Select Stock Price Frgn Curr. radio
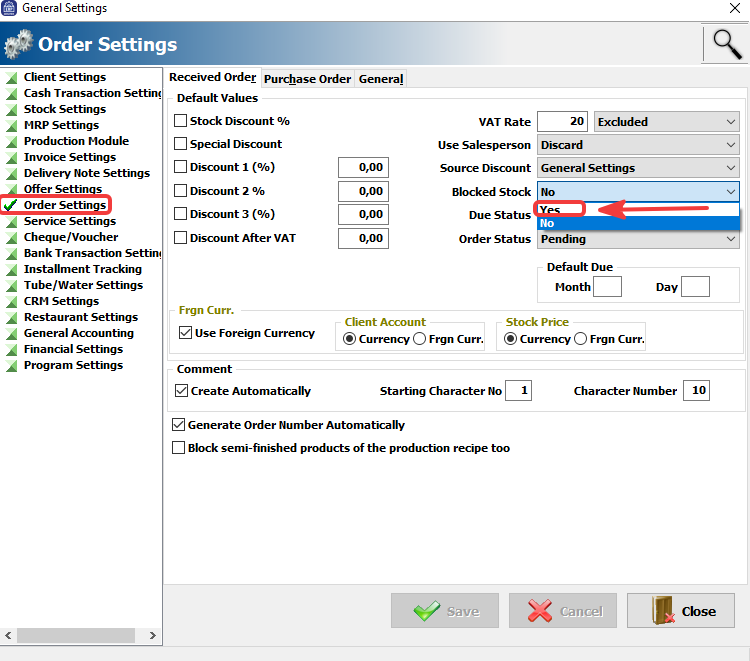This screenshot has height=661, width=750. click(x=580, y=339)
